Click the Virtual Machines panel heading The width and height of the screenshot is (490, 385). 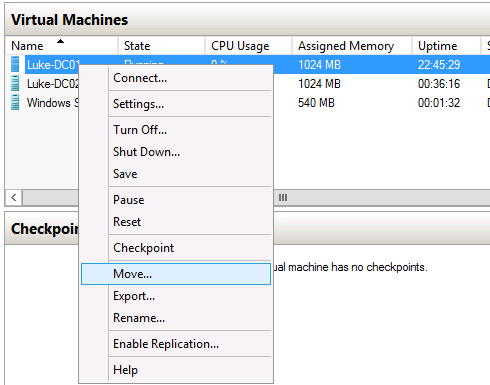tap(69, 20)
